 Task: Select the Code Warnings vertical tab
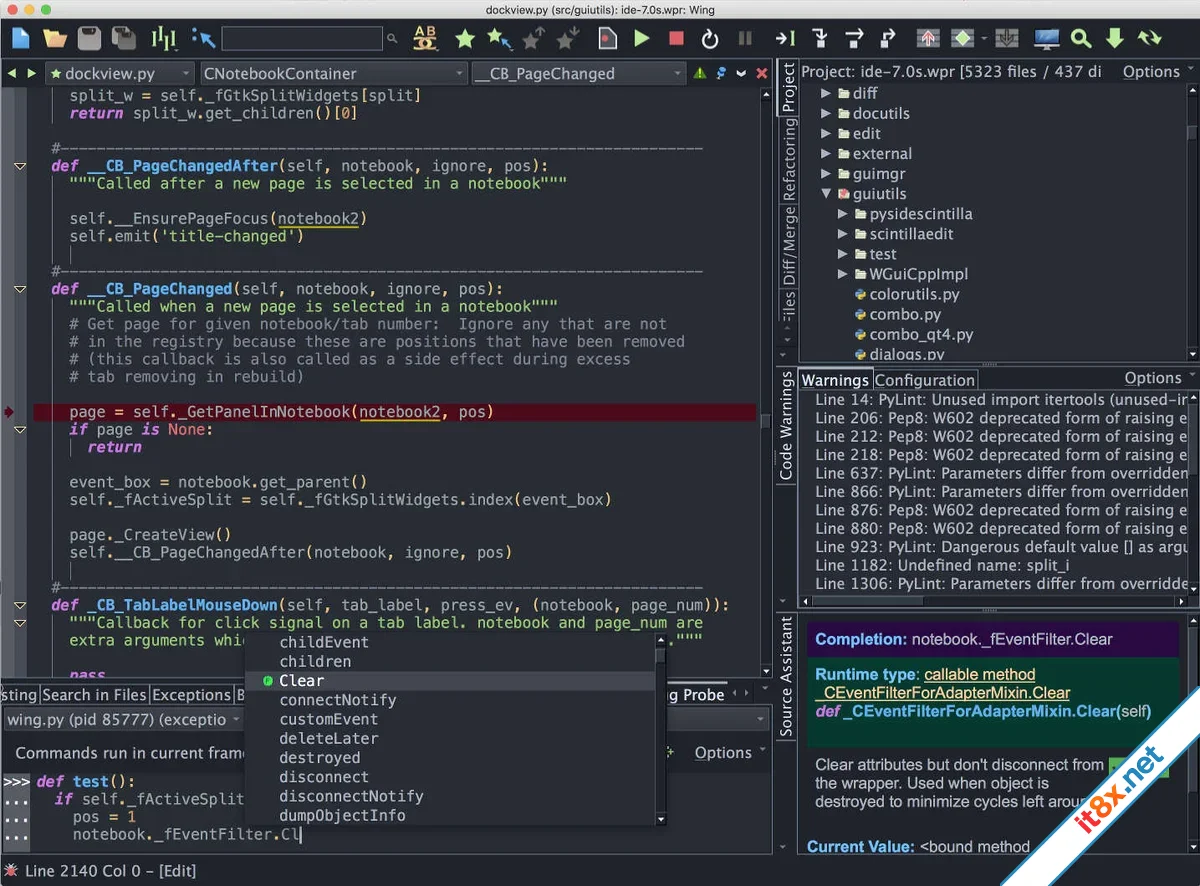(787, 426)
